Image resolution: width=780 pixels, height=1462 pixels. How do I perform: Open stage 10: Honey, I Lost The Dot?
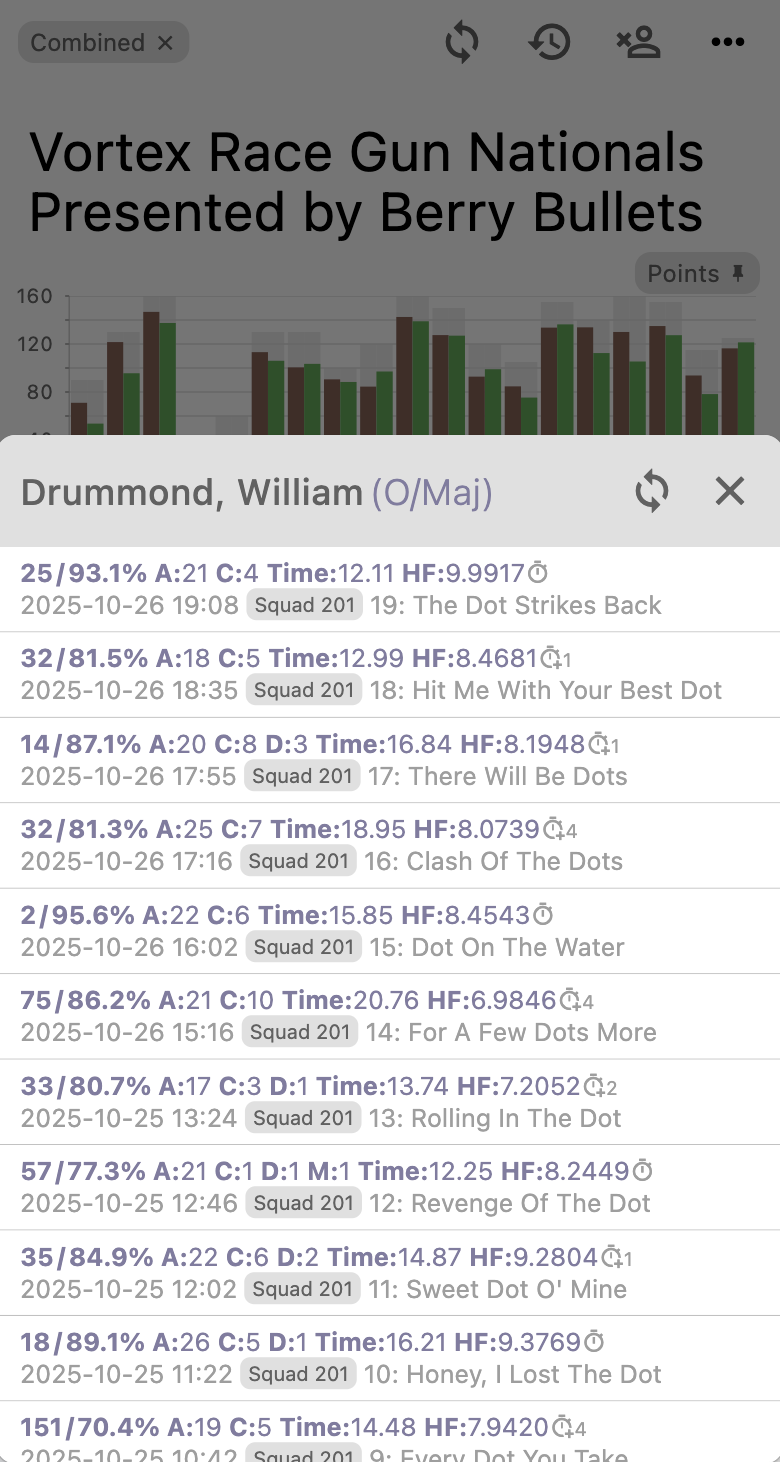coord(512,1374)
